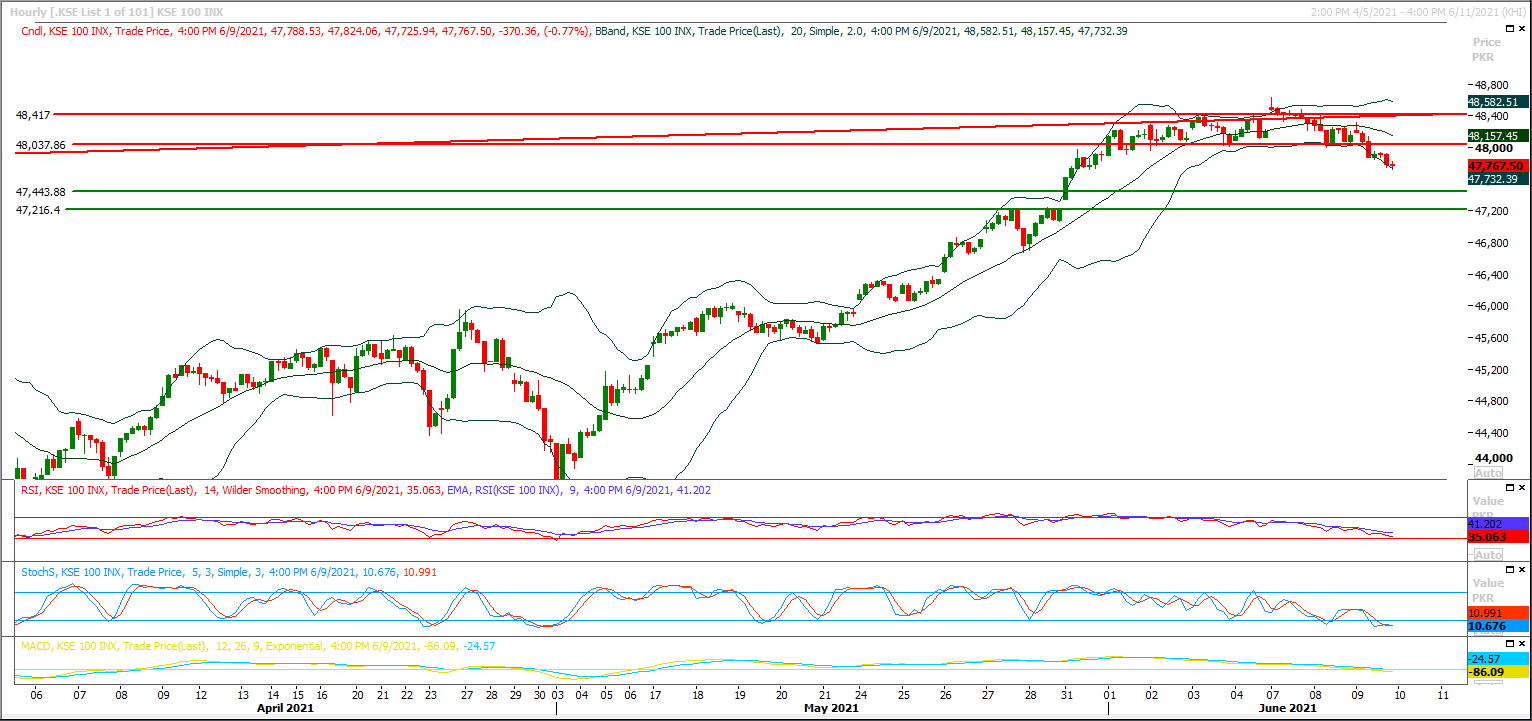
Task: Maximize the MACD indicator pane
Action: click(x=1510, y=644)
